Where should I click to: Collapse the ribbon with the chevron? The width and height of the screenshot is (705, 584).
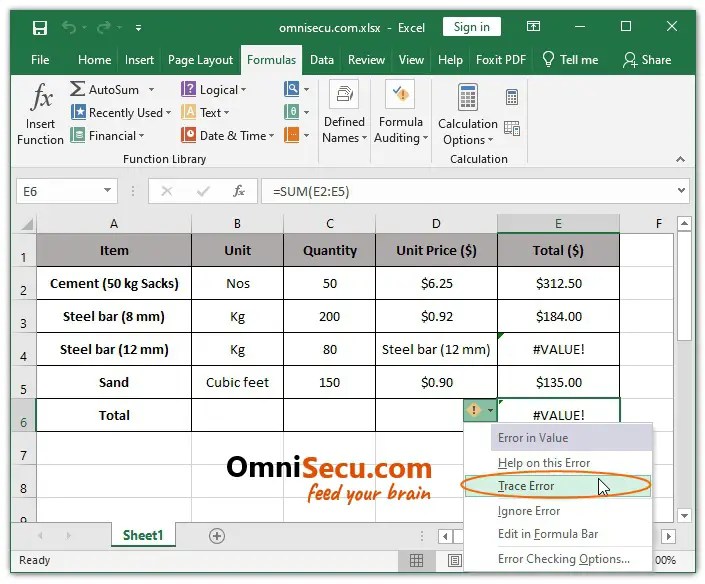coord(680,159)
